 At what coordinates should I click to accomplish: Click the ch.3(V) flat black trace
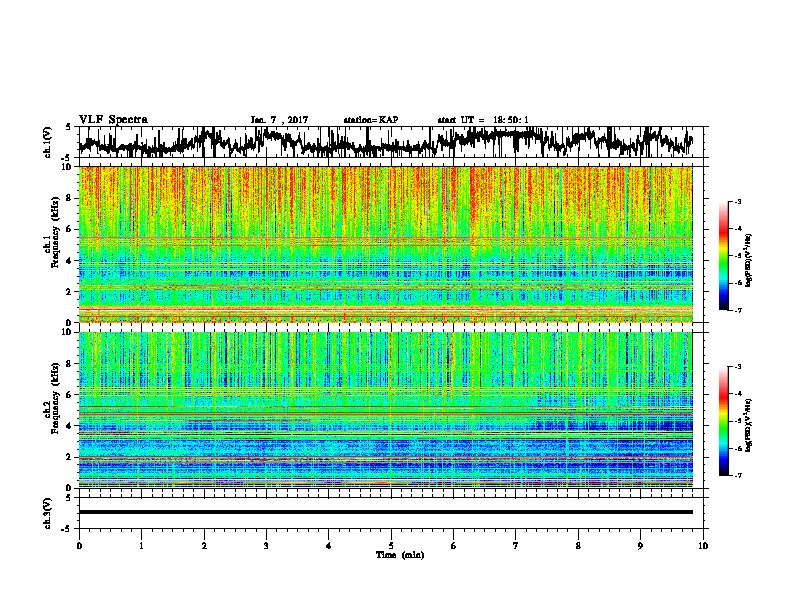(x=386, y=512)
